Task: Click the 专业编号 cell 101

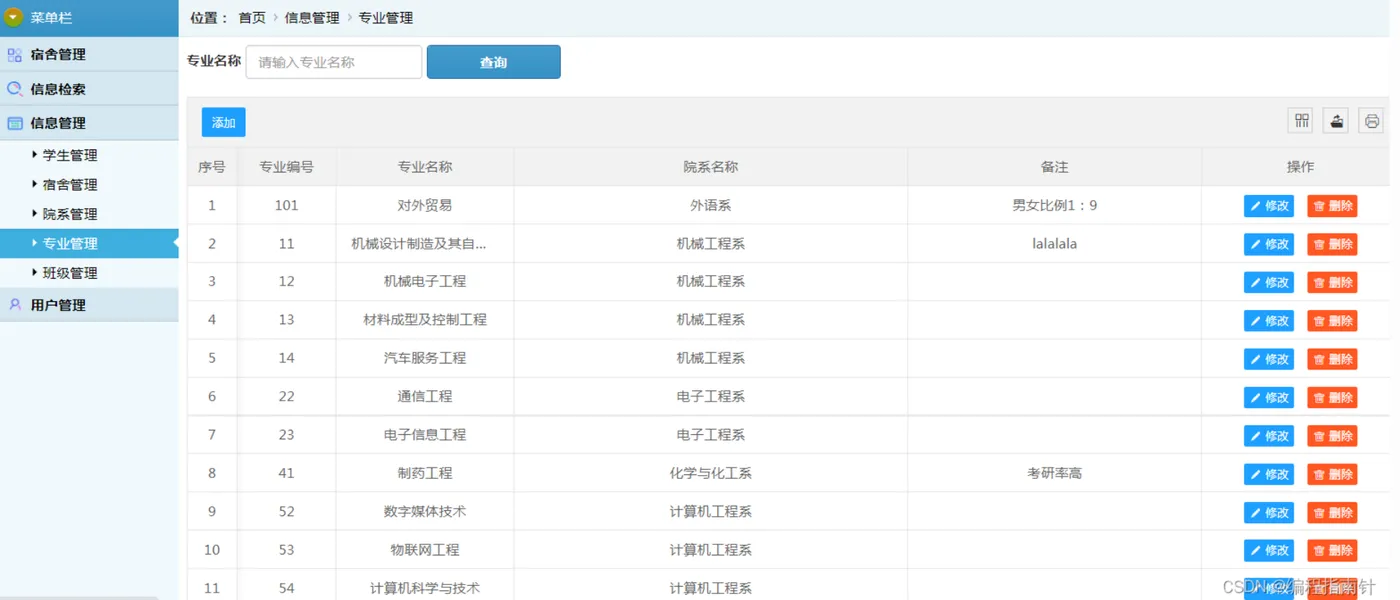Action: click(x=287, y=205)
